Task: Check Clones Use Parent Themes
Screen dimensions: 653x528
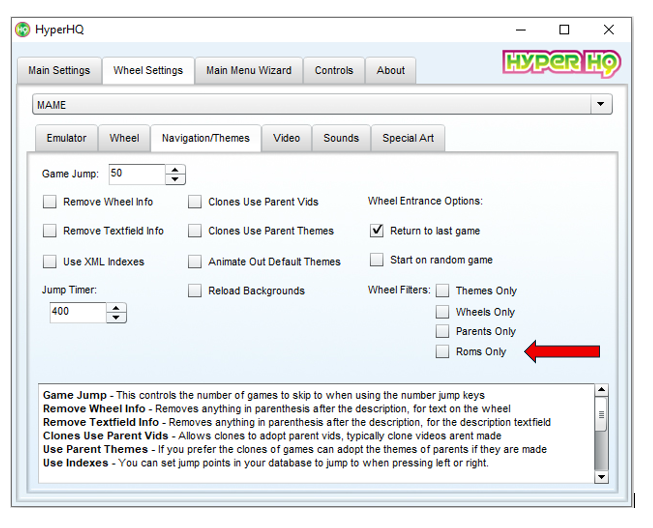Action: tap(194, 231)
